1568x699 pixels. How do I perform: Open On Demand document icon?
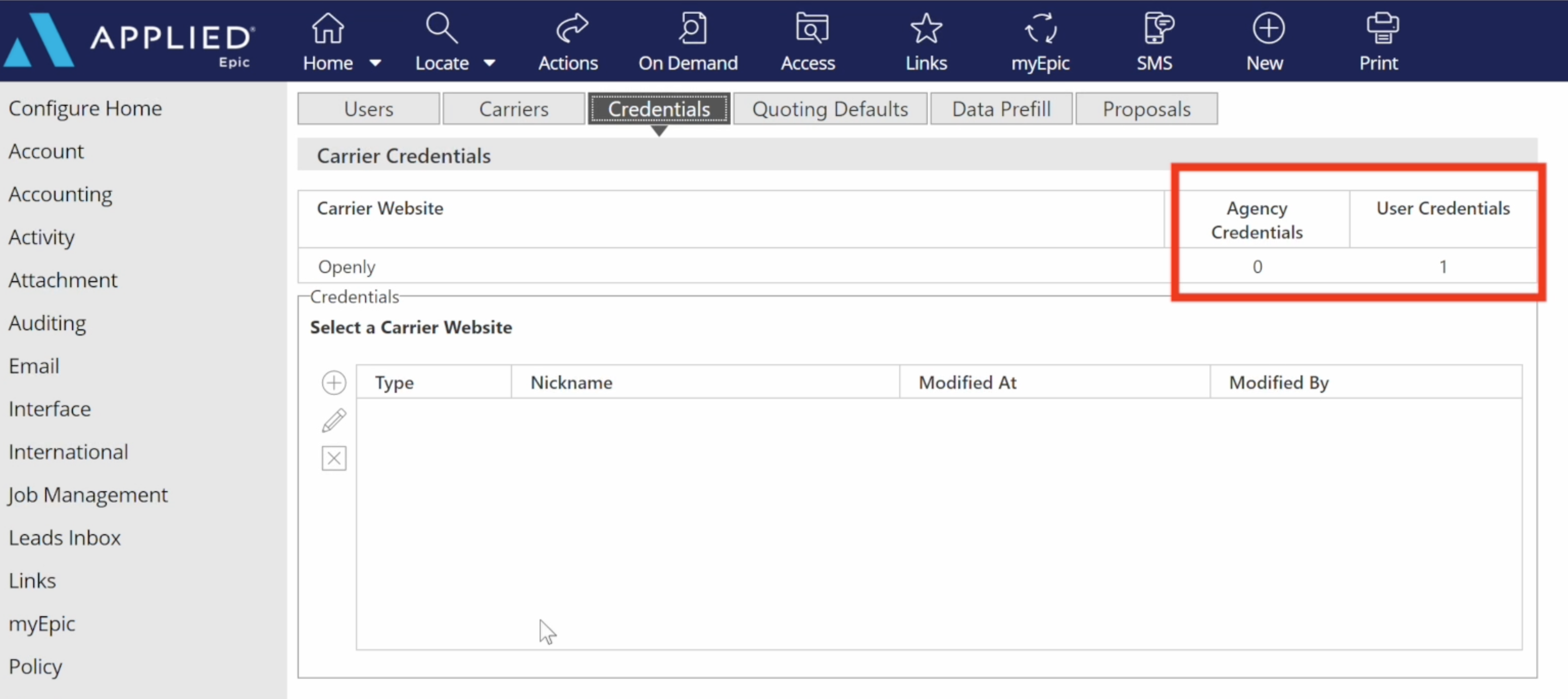click(693, 28)
